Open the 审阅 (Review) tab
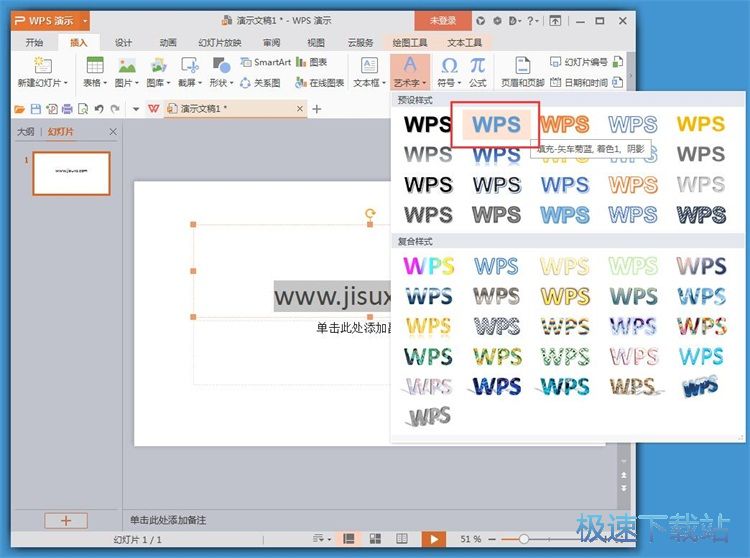Viewport: 750px width, 558px height. (271, 43)
